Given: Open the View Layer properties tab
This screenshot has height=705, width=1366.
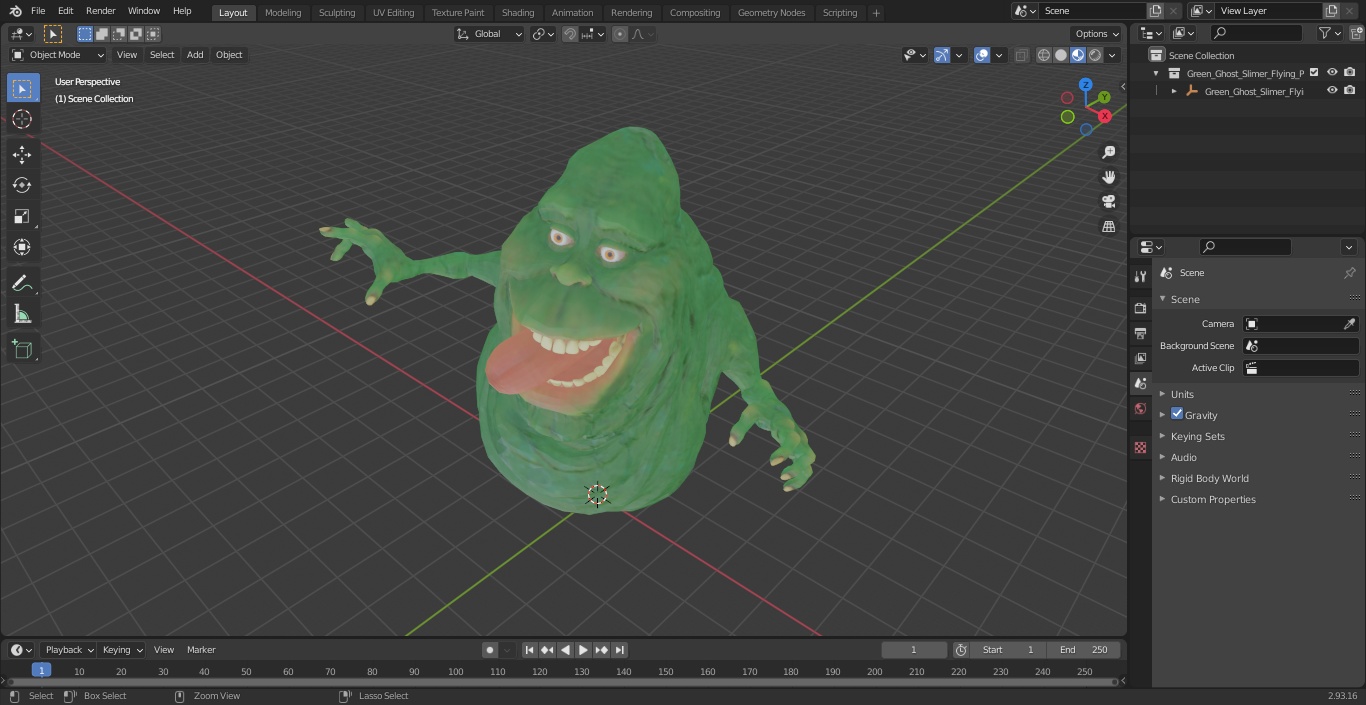Looking at the screenshot, I should (x=1140, y=358).
